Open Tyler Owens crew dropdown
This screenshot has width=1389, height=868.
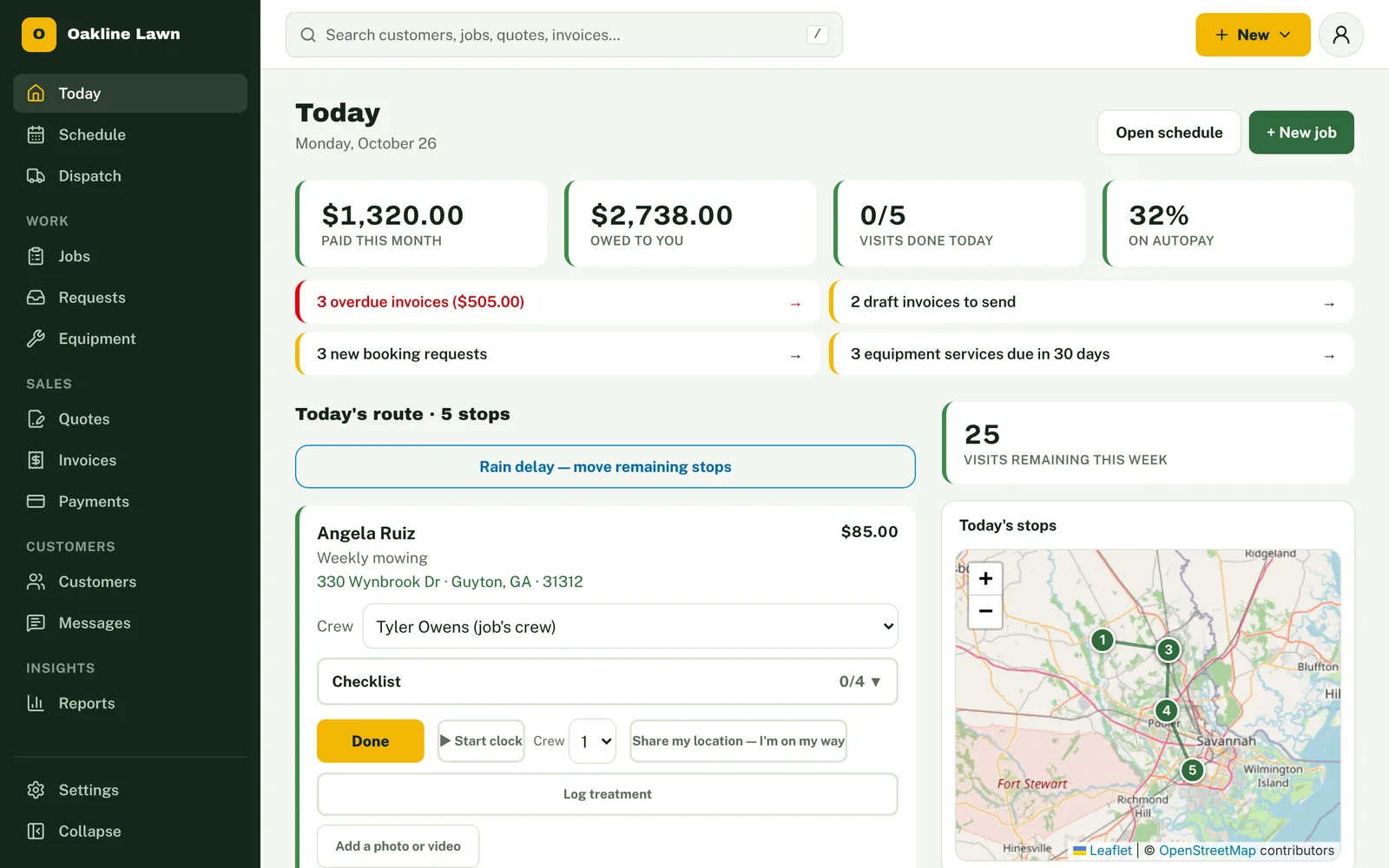click(x=630, y=627)
